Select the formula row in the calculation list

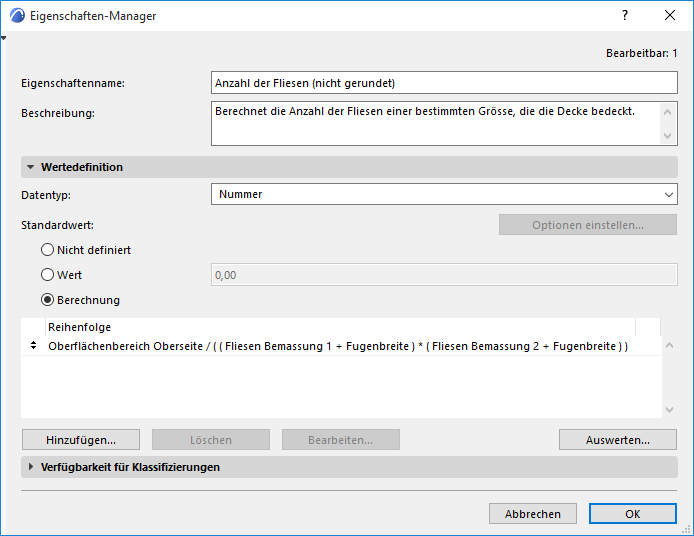pos(338,346)
